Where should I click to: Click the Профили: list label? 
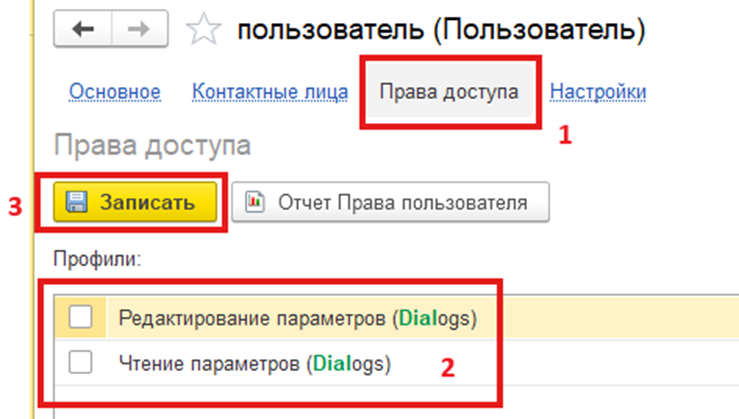click(x=99, y=258)
